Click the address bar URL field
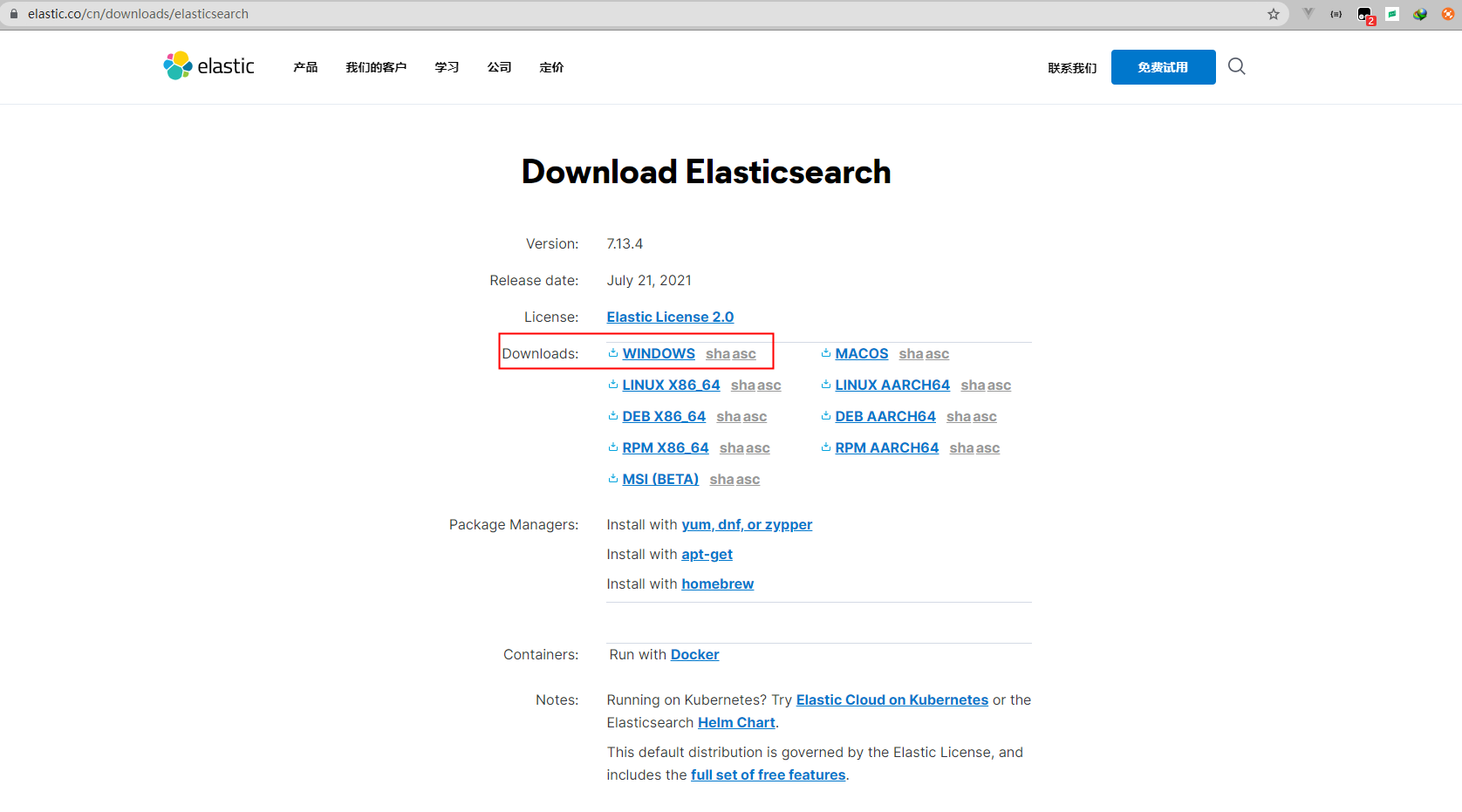This screenshot has height=812, width=1462. [644, 14]
